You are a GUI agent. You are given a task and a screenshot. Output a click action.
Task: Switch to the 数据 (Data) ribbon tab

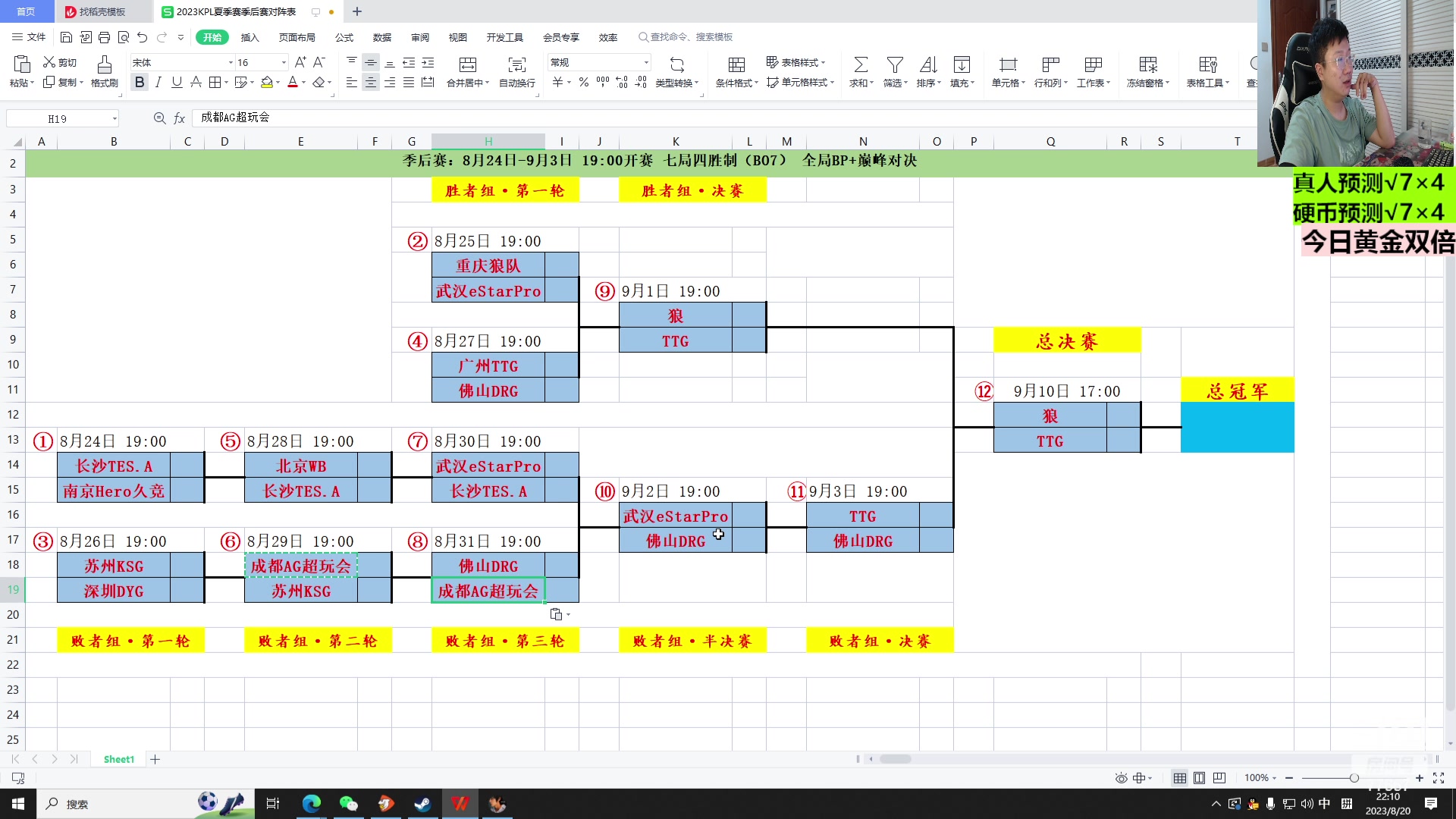pyautogui.click(x=382, y=37)
